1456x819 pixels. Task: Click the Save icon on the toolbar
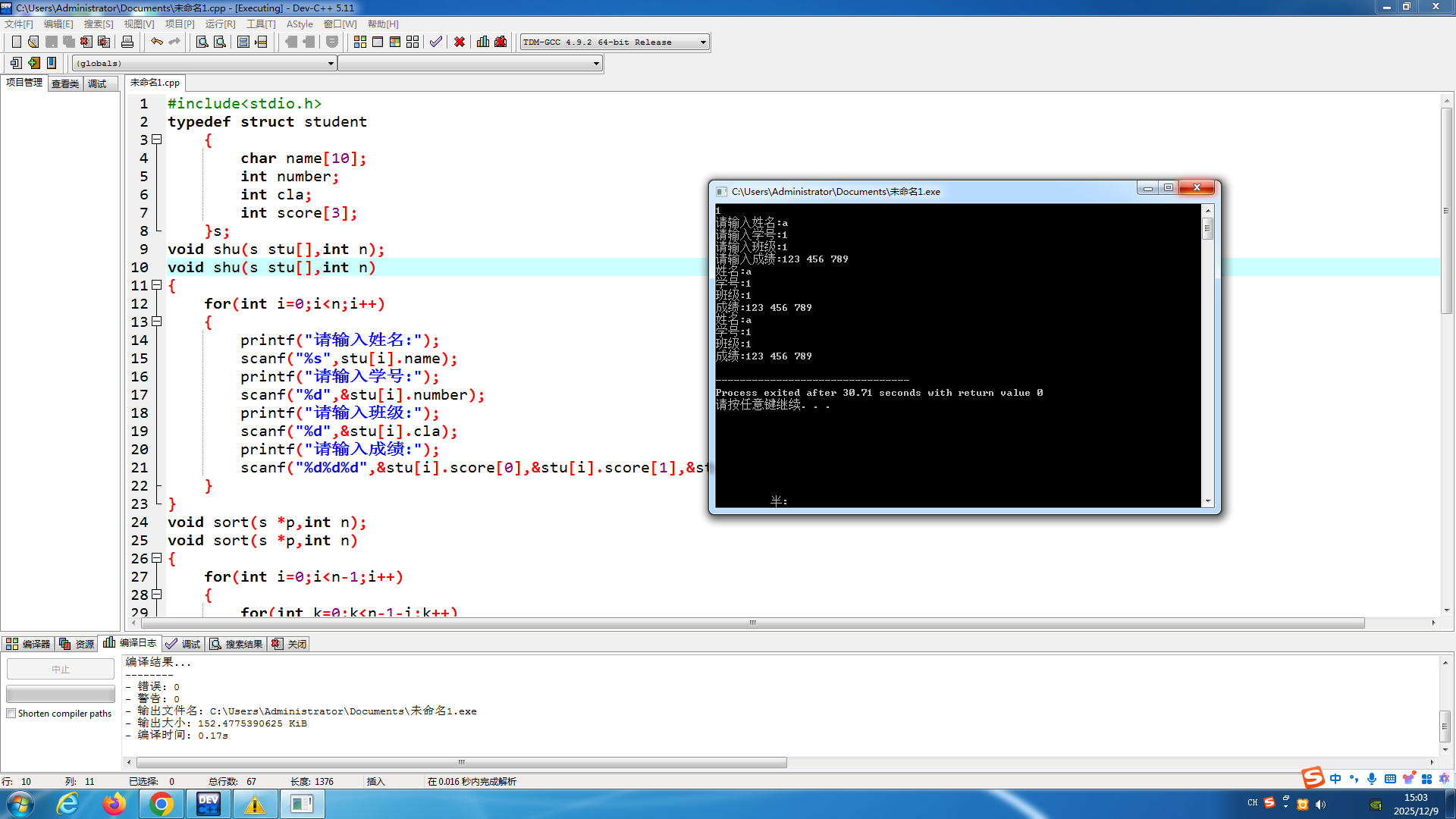tap(51, 42)
